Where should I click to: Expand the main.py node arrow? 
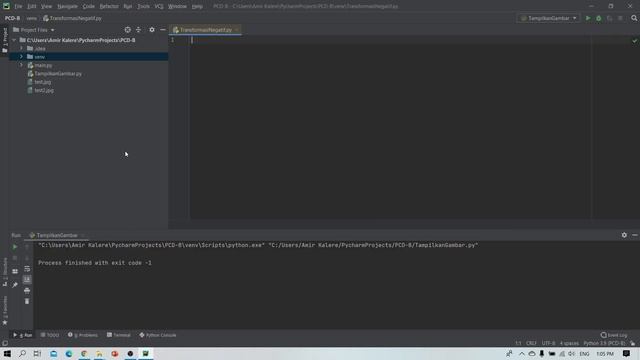pos(22,65)
